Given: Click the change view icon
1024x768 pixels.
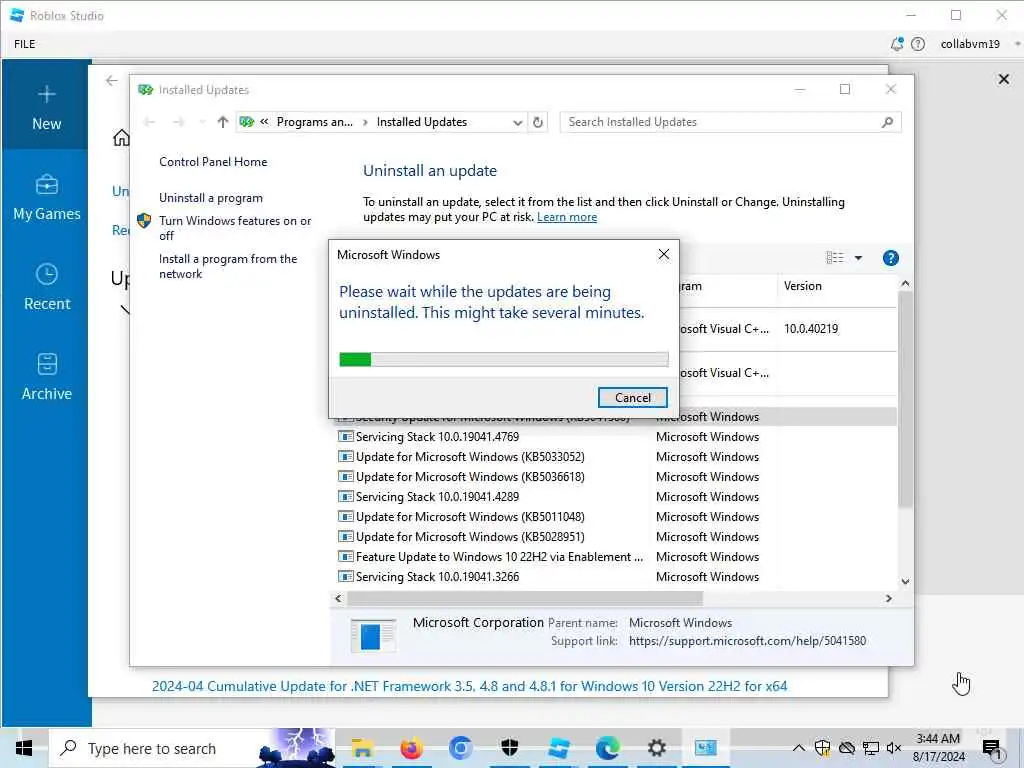Looking at the screenshot, I should [x=835, y=257].
